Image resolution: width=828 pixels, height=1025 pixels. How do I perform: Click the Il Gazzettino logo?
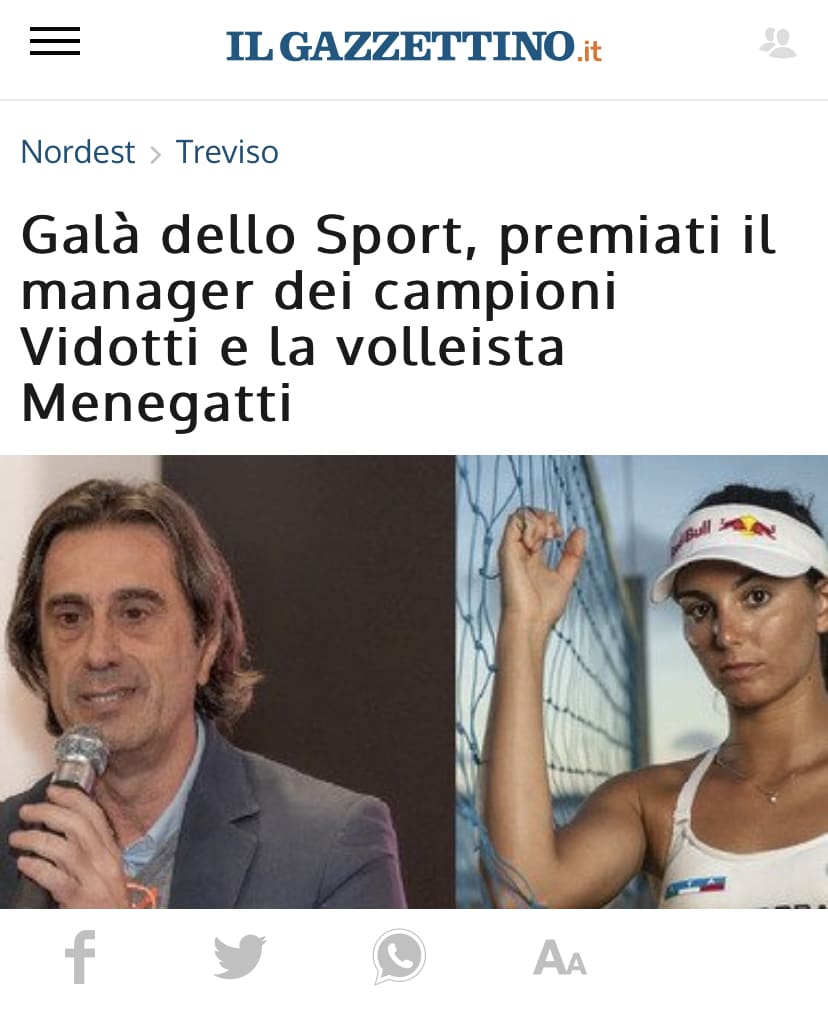(413, 46)
